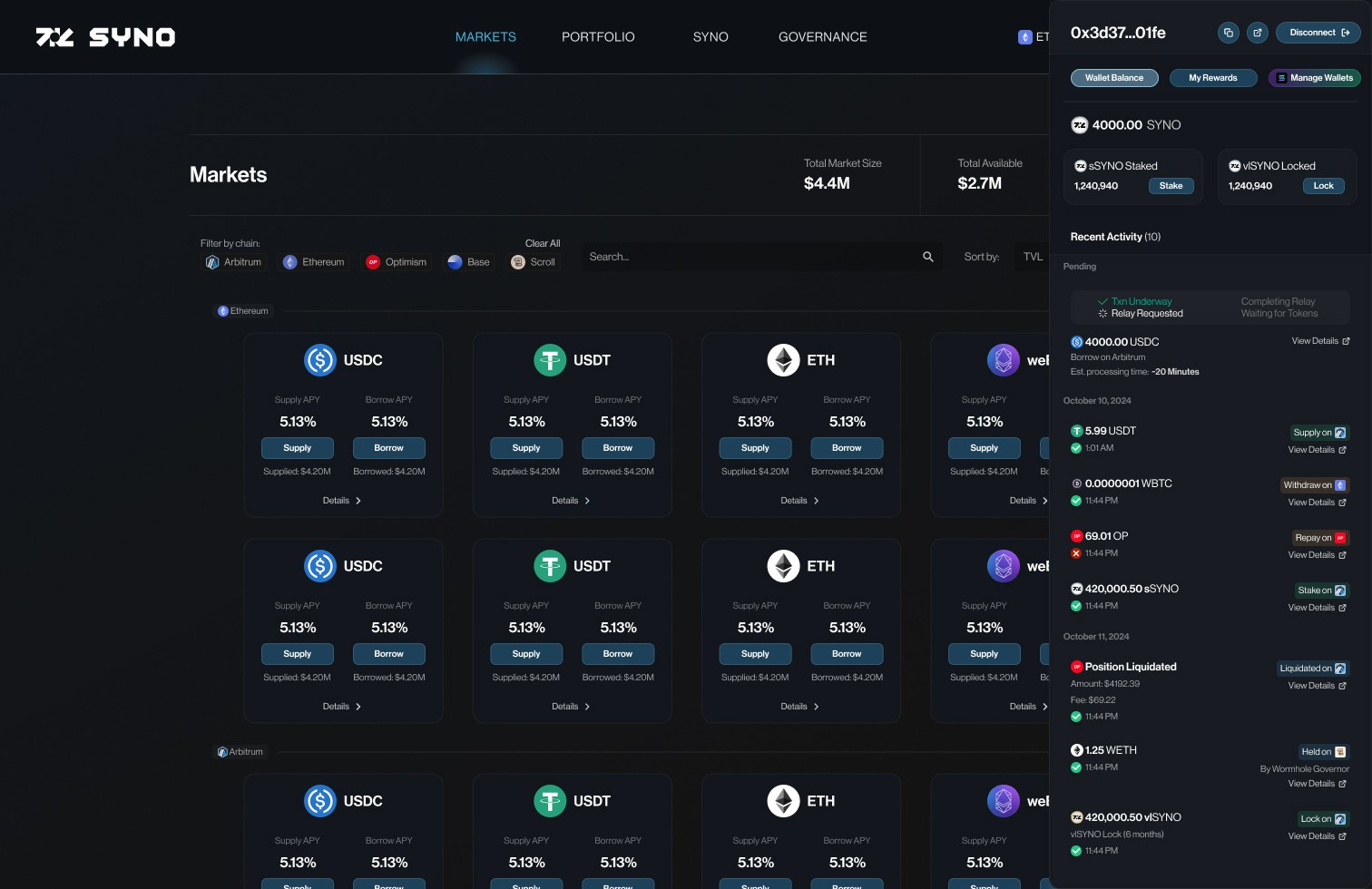Click the ETH coin icon in Arbitrum section
The image size is (1372, 889).
(x=783, y=801)
